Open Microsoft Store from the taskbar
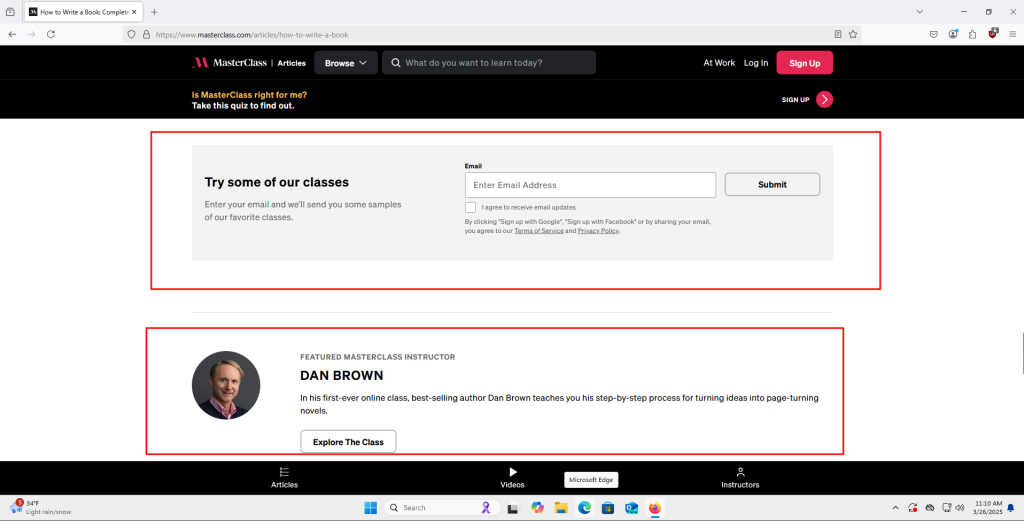 (x=608, y=507)
